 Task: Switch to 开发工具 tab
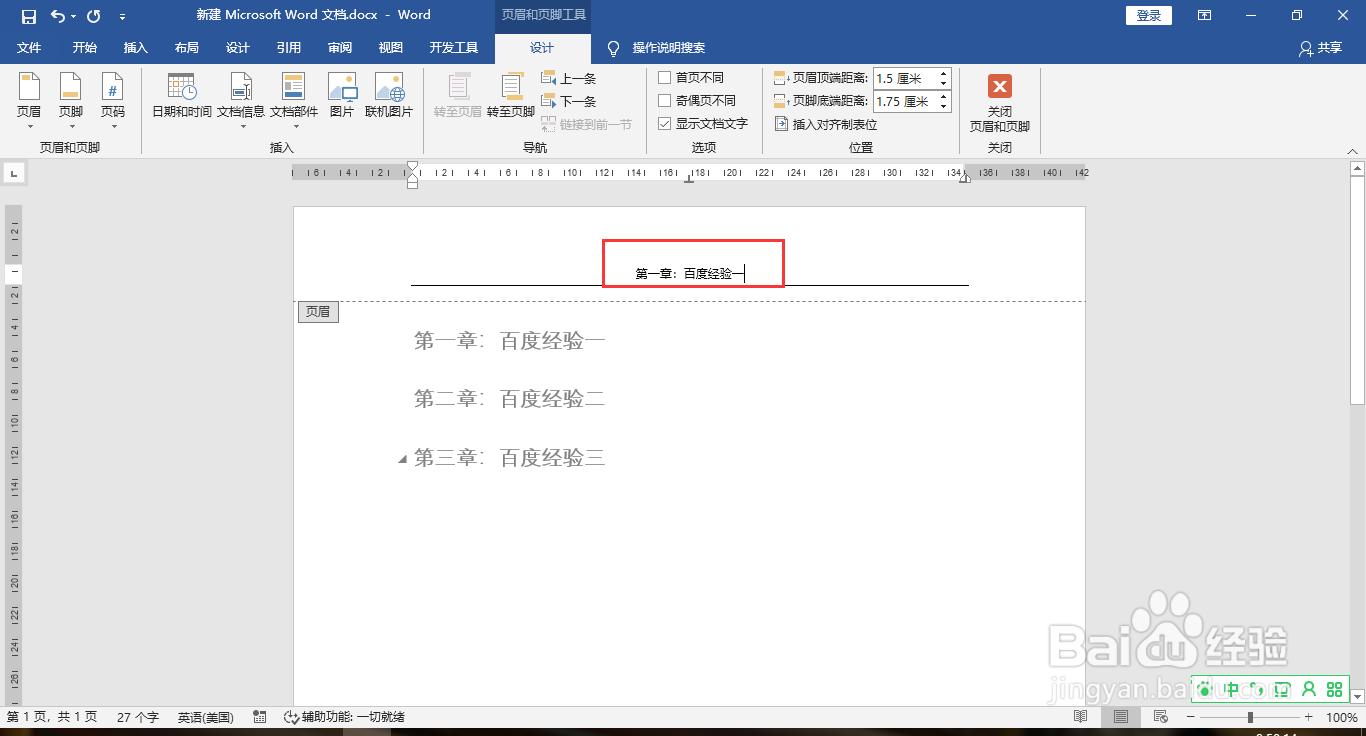454,48
